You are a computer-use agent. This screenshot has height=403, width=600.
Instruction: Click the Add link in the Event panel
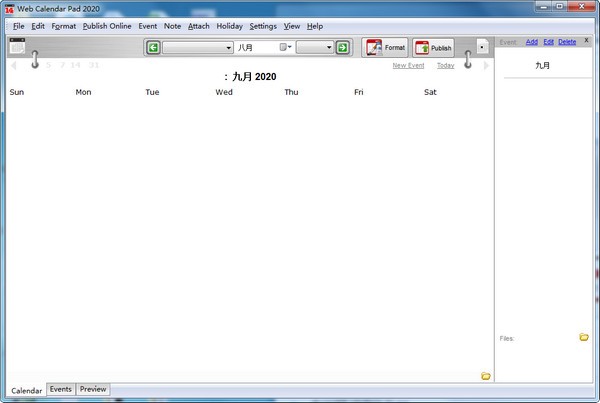point(532,42)
